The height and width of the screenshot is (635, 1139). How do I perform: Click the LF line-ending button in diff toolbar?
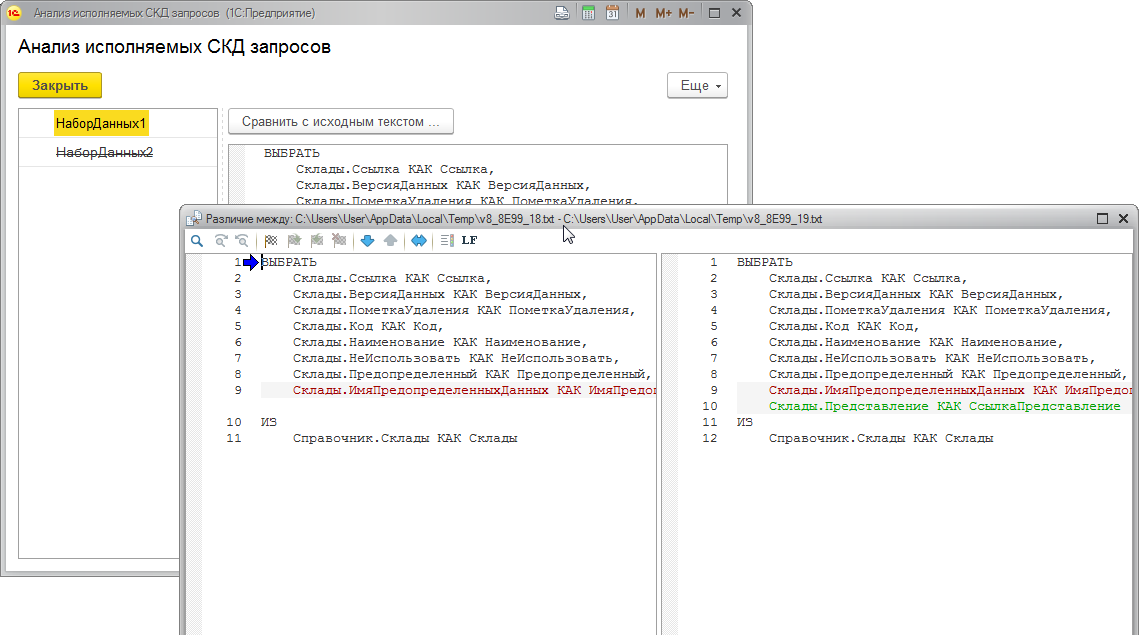pyautogui.click(x=469, y=240)
